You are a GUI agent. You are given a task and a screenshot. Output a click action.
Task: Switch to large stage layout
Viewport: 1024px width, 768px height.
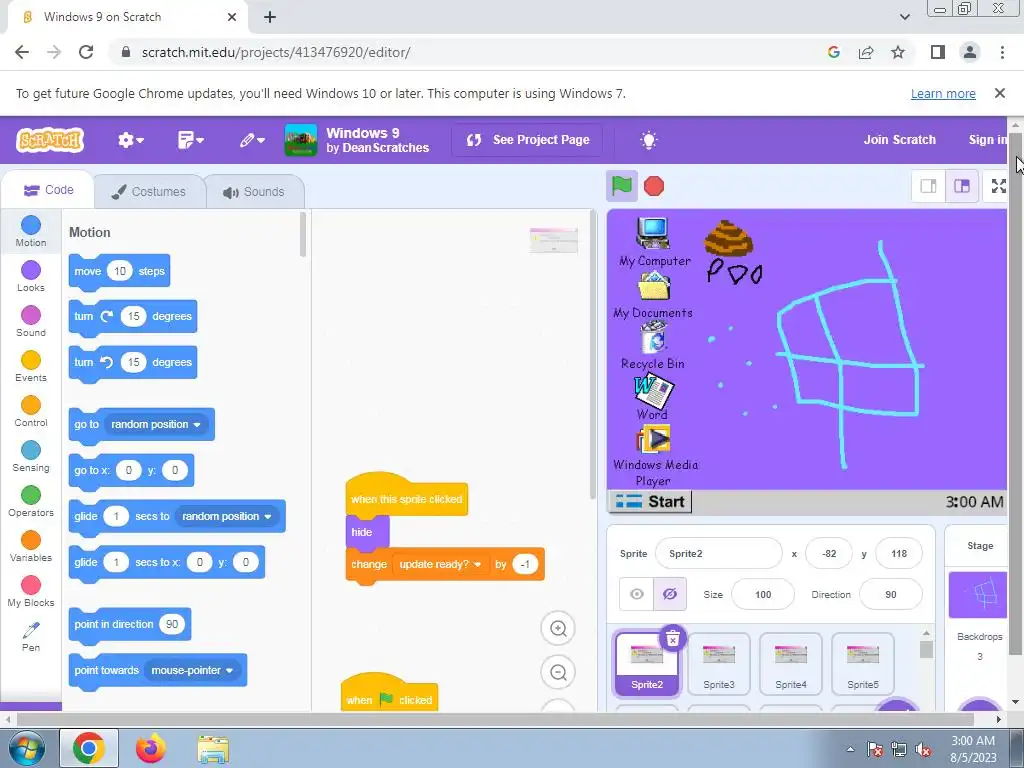962,186
